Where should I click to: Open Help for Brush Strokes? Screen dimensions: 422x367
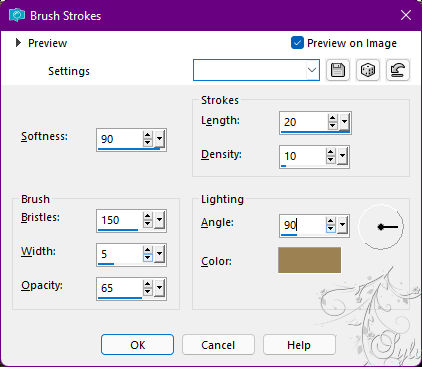[299, 345]
